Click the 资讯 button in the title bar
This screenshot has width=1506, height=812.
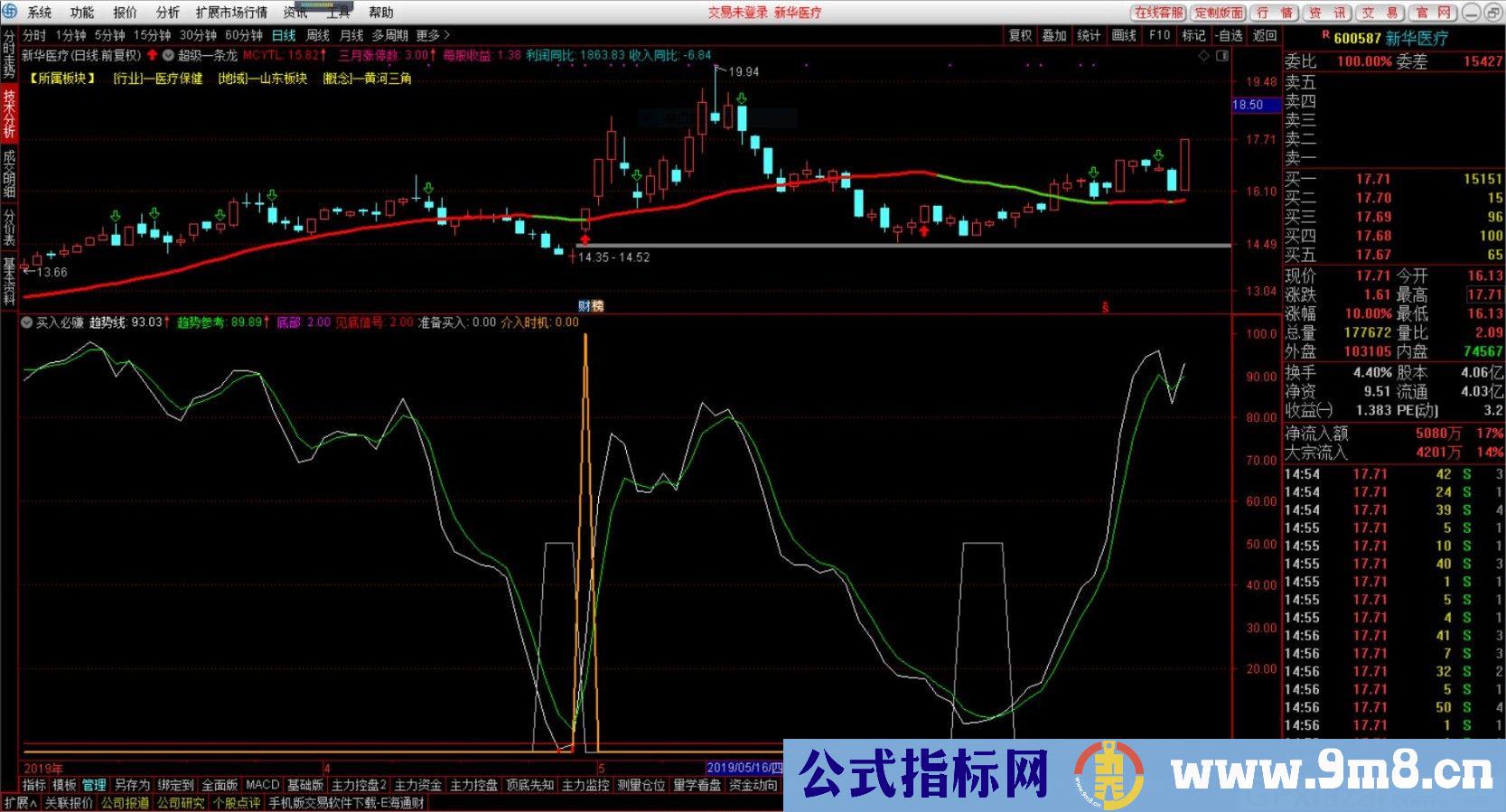(1327, 13)
